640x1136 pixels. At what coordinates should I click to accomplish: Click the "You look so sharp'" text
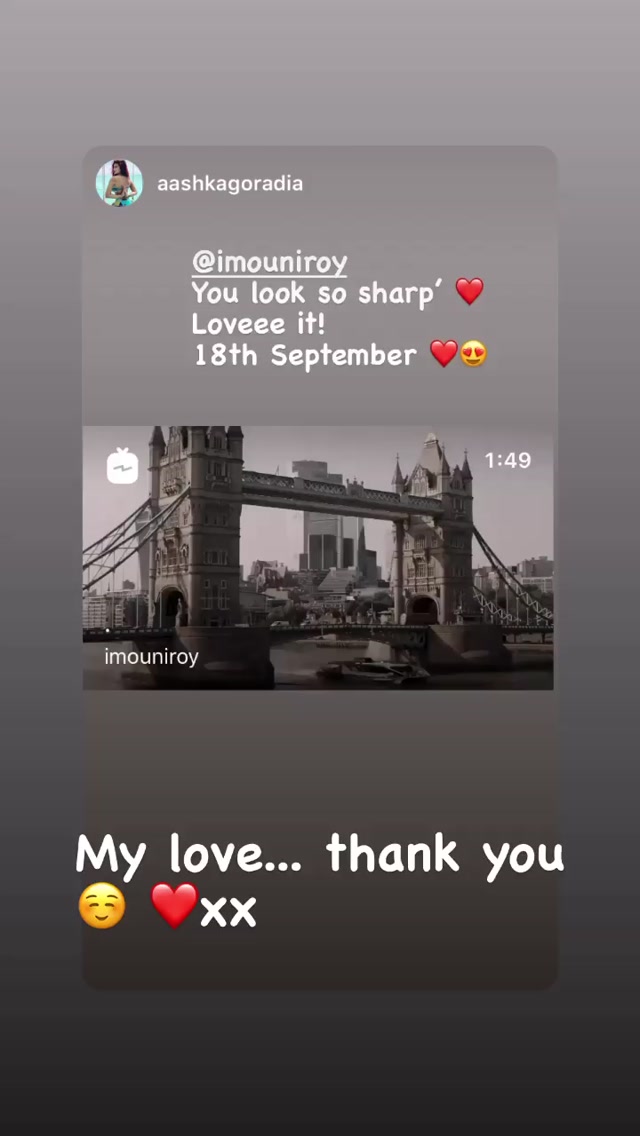click(318, 293)
